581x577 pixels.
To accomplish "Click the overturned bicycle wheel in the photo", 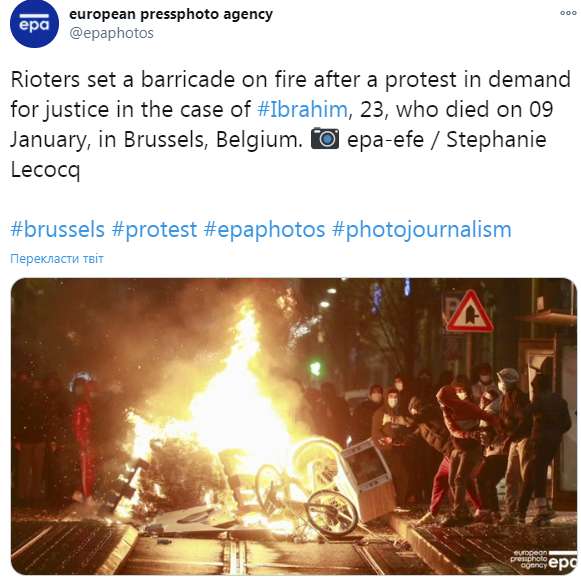I will (x=332, y=513).
